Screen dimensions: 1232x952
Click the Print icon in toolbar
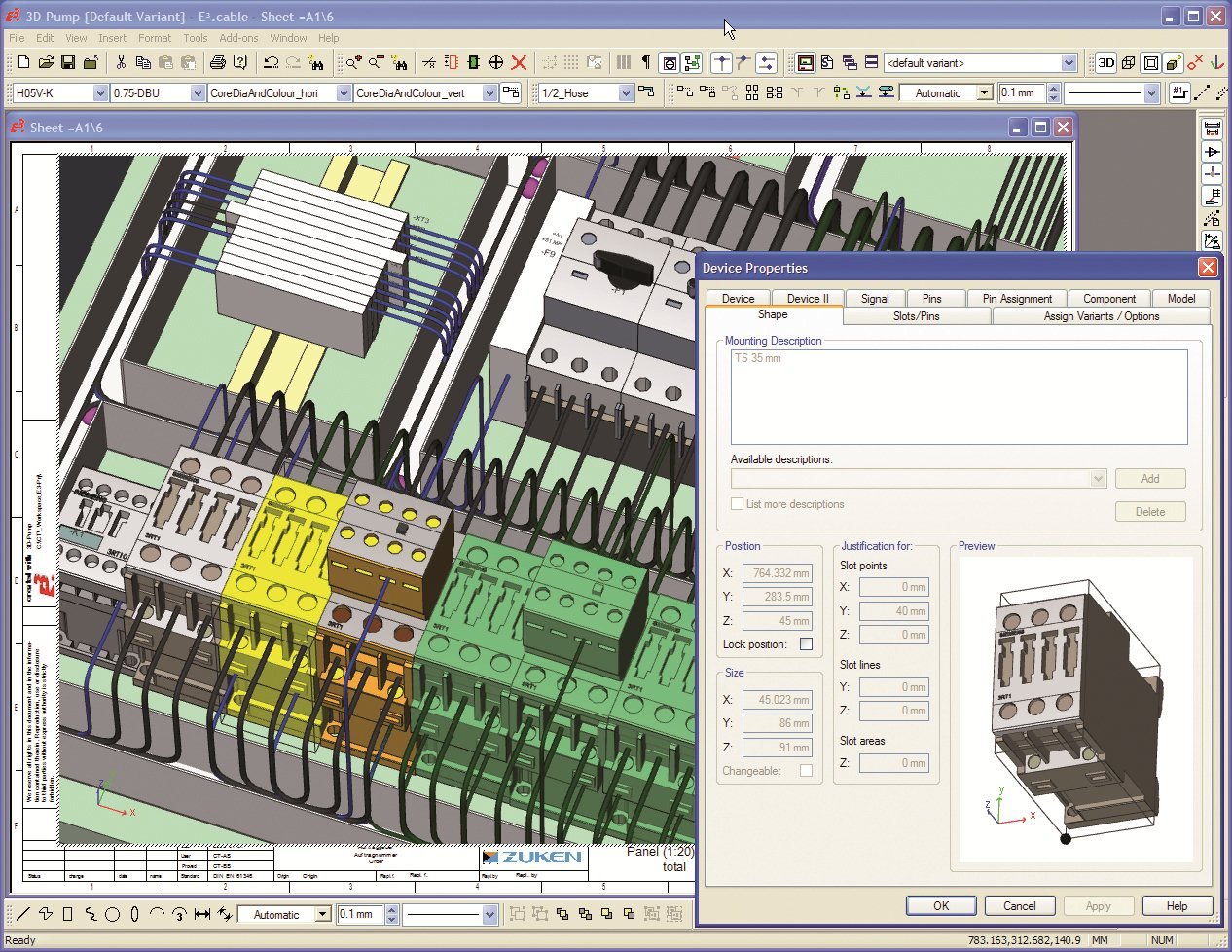(x=217, y=63)
